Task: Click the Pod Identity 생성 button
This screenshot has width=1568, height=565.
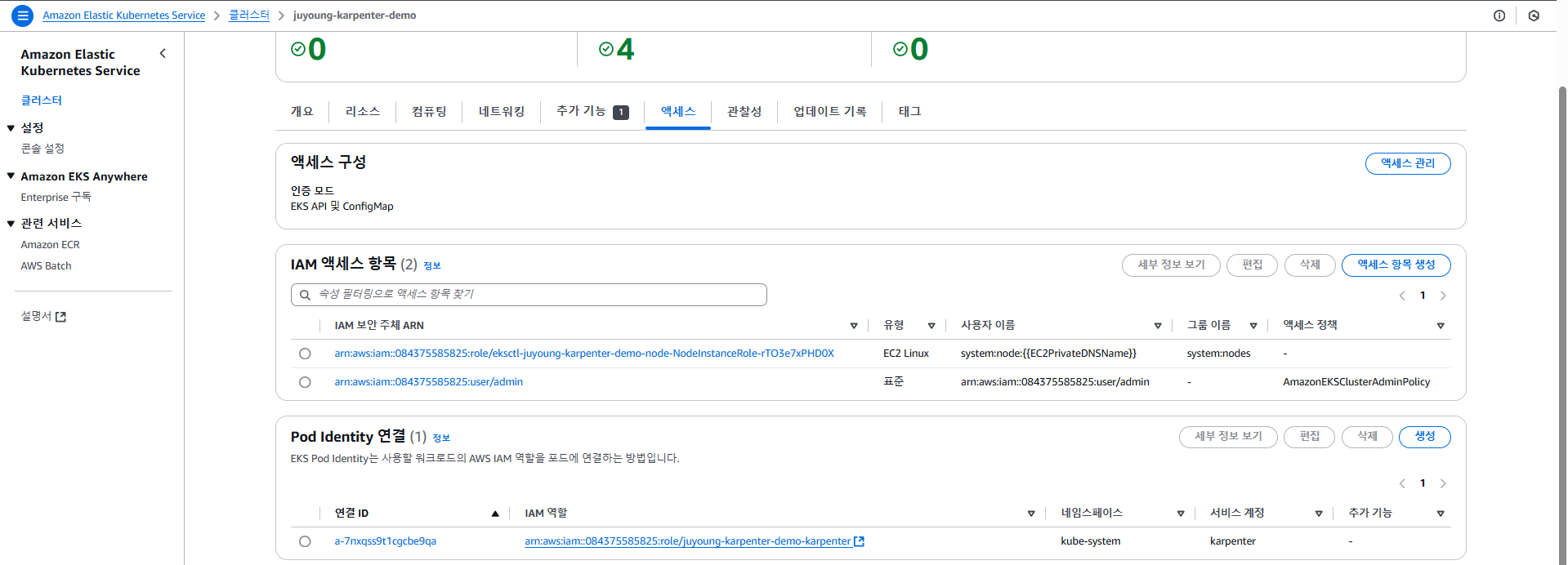Action: 1425,437
